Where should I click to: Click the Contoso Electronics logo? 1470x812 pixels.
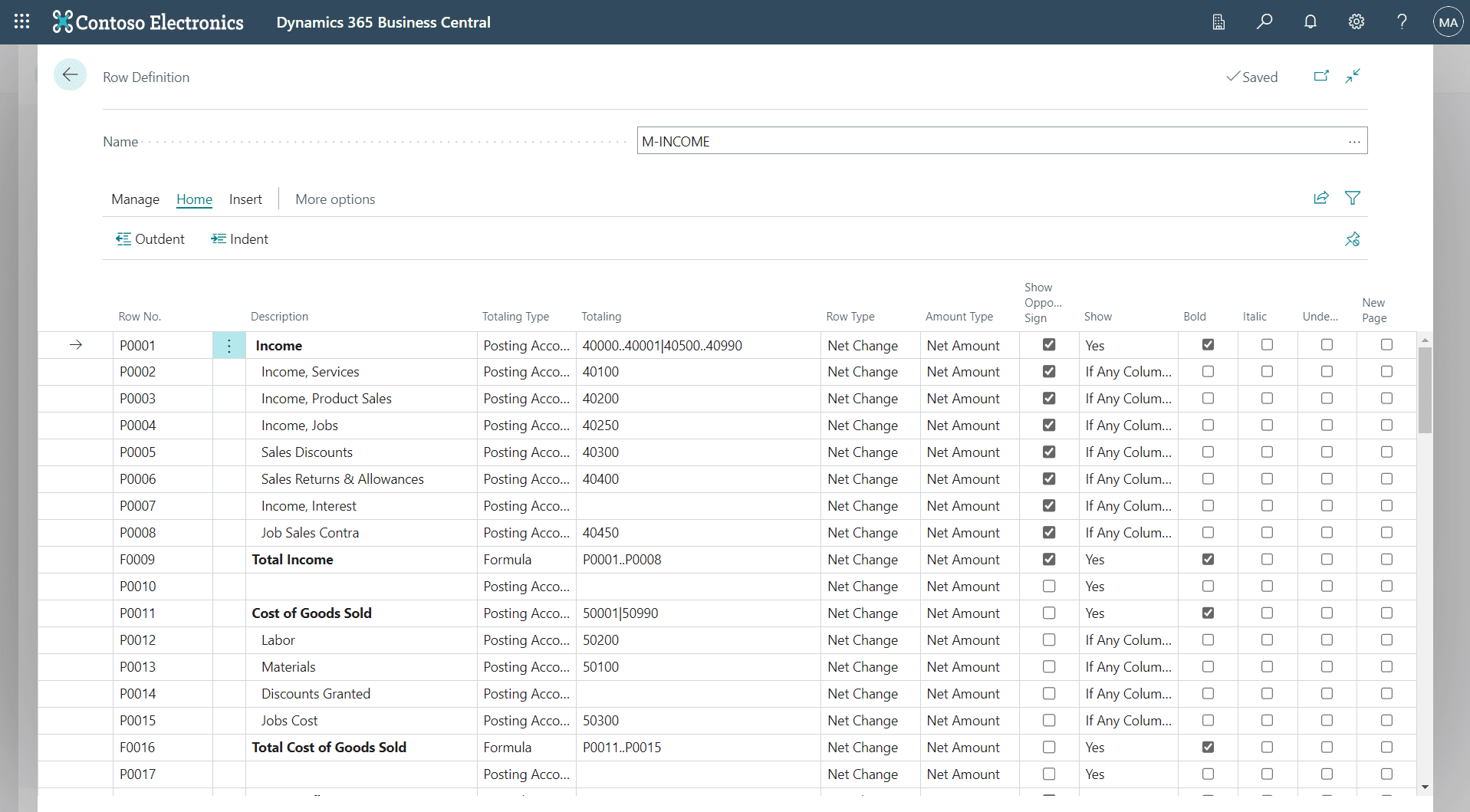pos(148,22)
